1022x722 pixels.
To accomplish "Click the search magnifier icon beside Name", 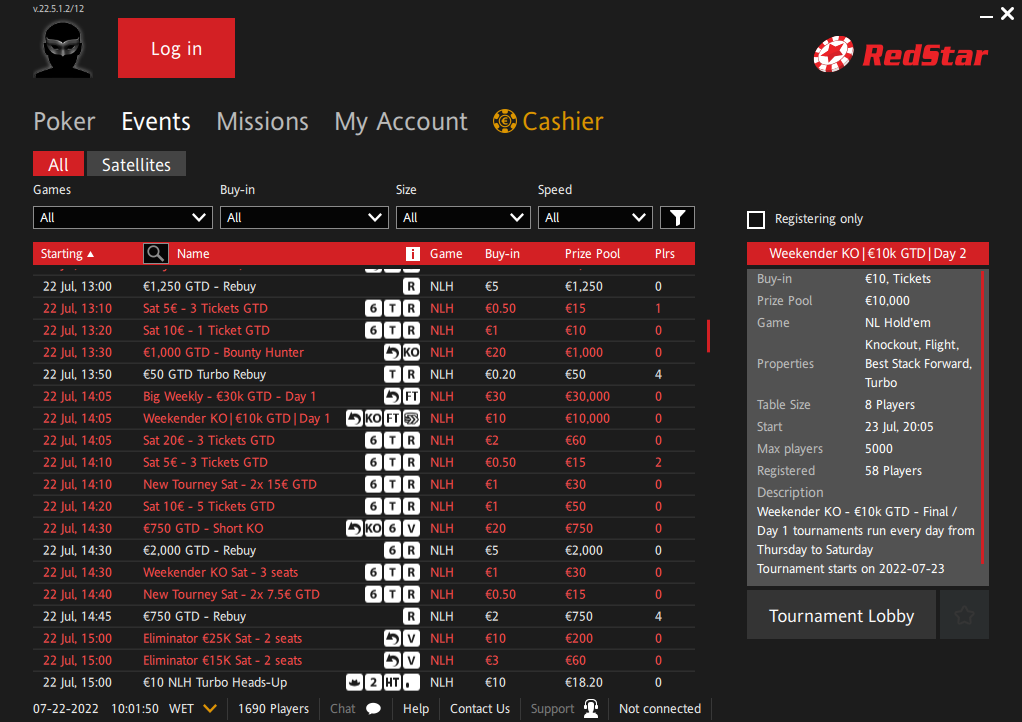I will click(156, 254).
